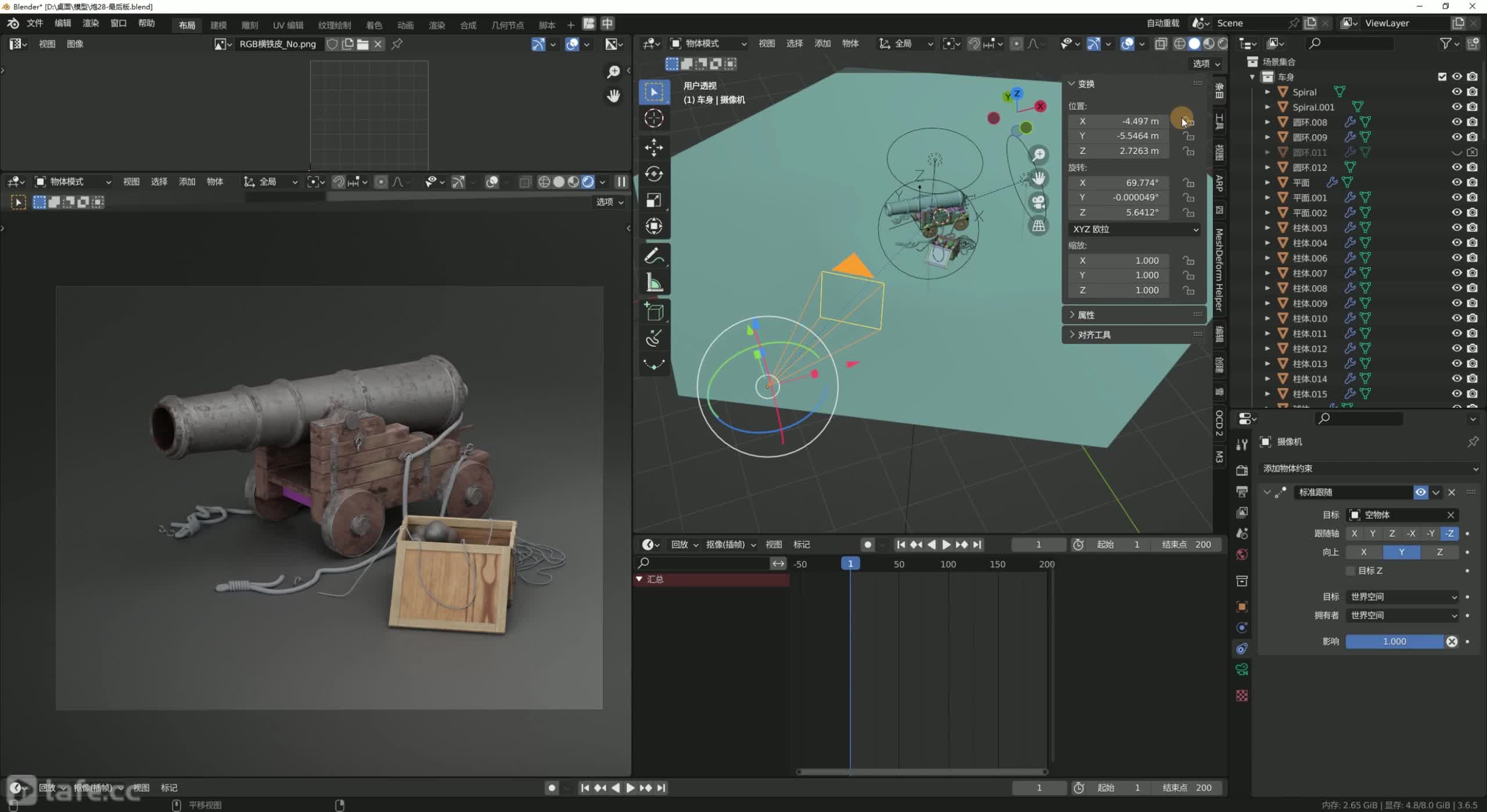Select the Transform tool in viewport toolbar
Screen dimensions: 1487x812
pyautogui.click(x=653, y=227)
